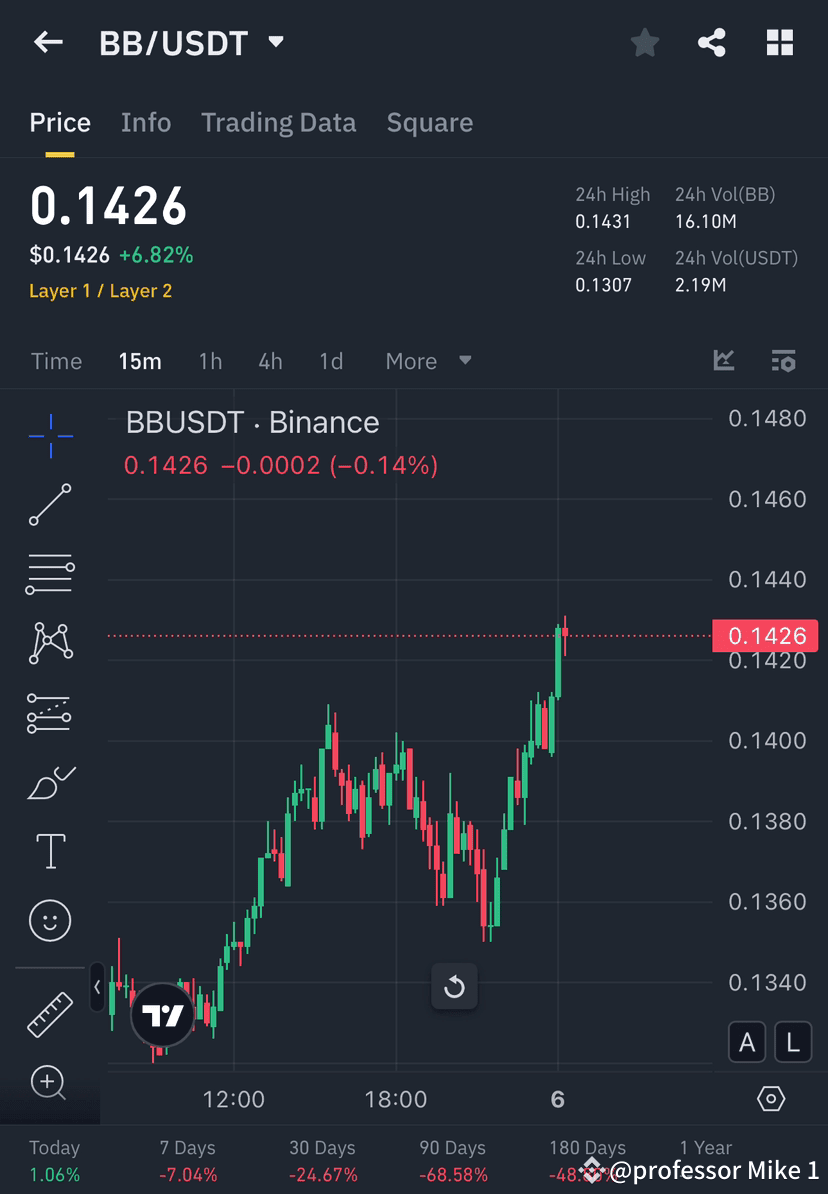Toggle the favorite star for BB/USDT
828x1194 pixels.
pyautogui.click(x=644, y=42)
